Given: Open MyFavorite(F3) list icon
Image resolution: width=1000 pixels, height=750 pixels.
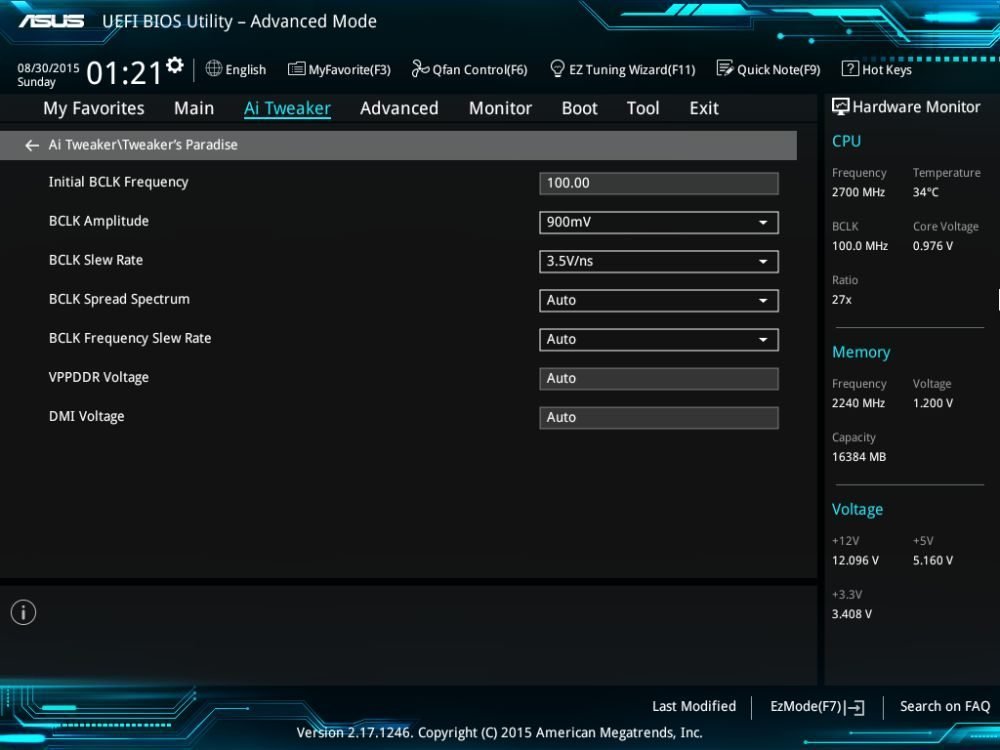Looking at the screenshot, I should pyautogui.click(x=296, y=68).
